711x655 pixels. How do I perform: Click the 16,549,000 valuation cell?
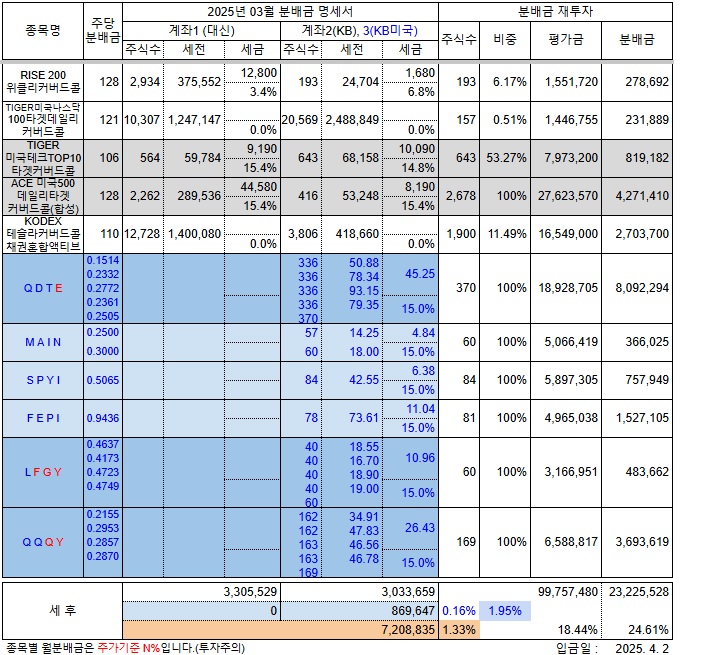coord(568,234)
